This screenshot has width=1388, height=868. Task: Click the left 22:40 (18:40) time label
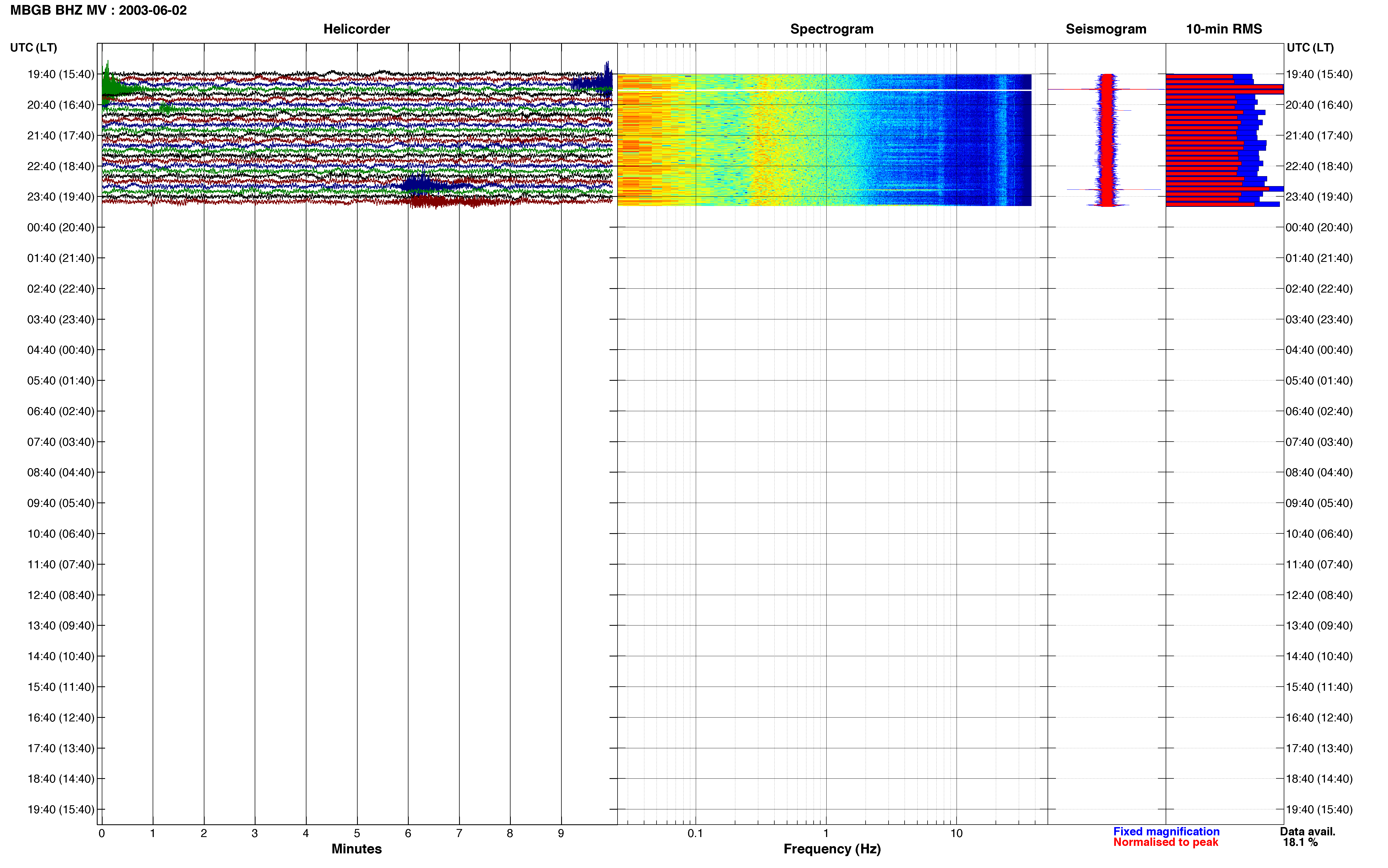[x=61, y=166]
